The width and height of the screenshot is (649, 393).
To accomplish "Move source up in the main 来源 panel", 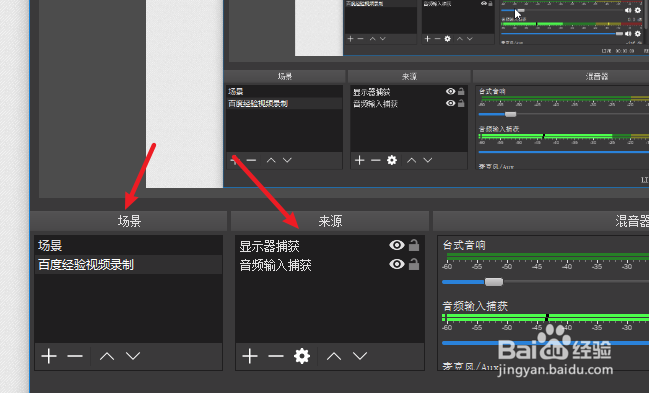I will click(334, 356).
